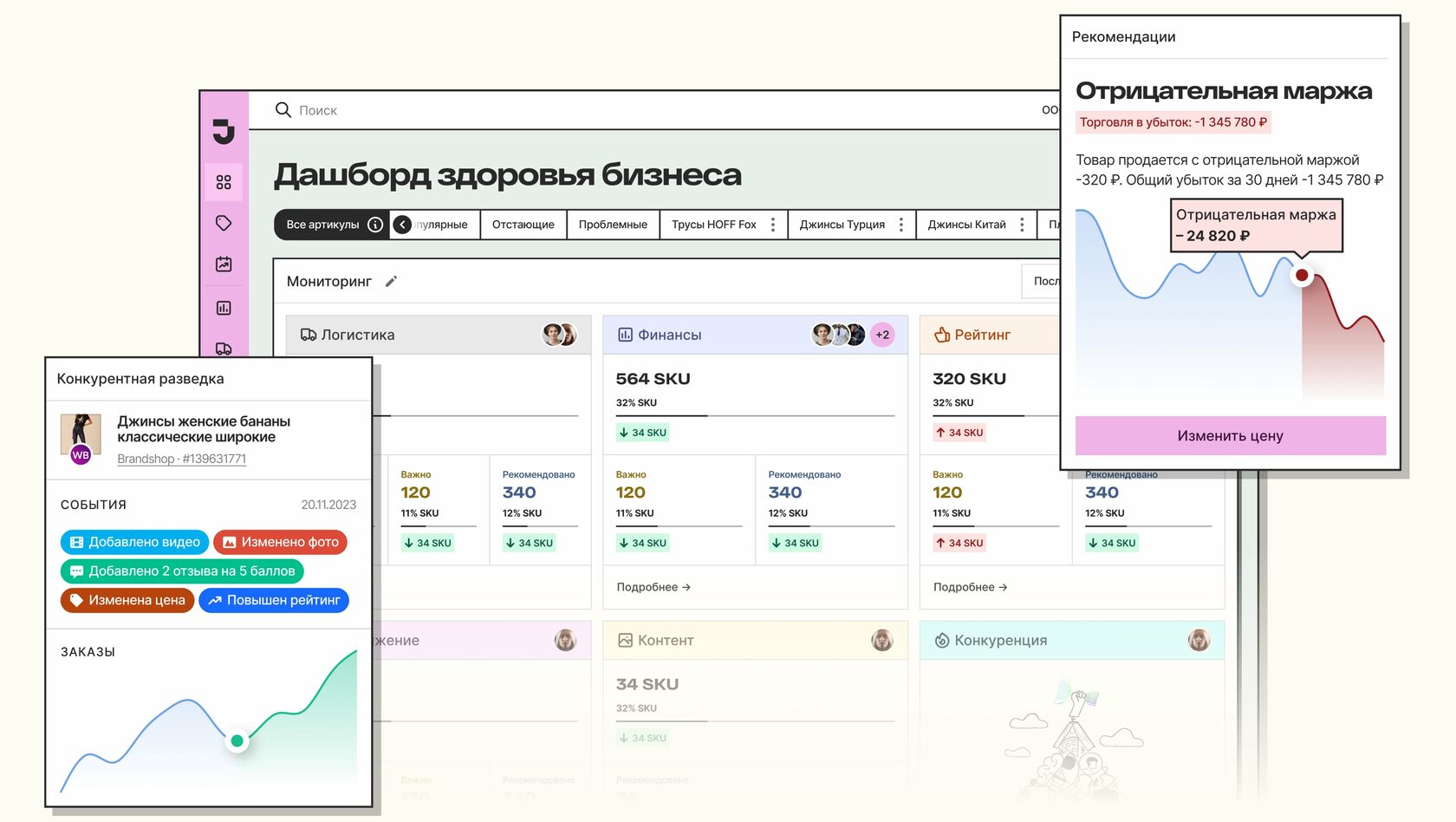Click the Отрицательная маржа chart tooltip
Screen dimensions: 1456x822
(1256, 225)
